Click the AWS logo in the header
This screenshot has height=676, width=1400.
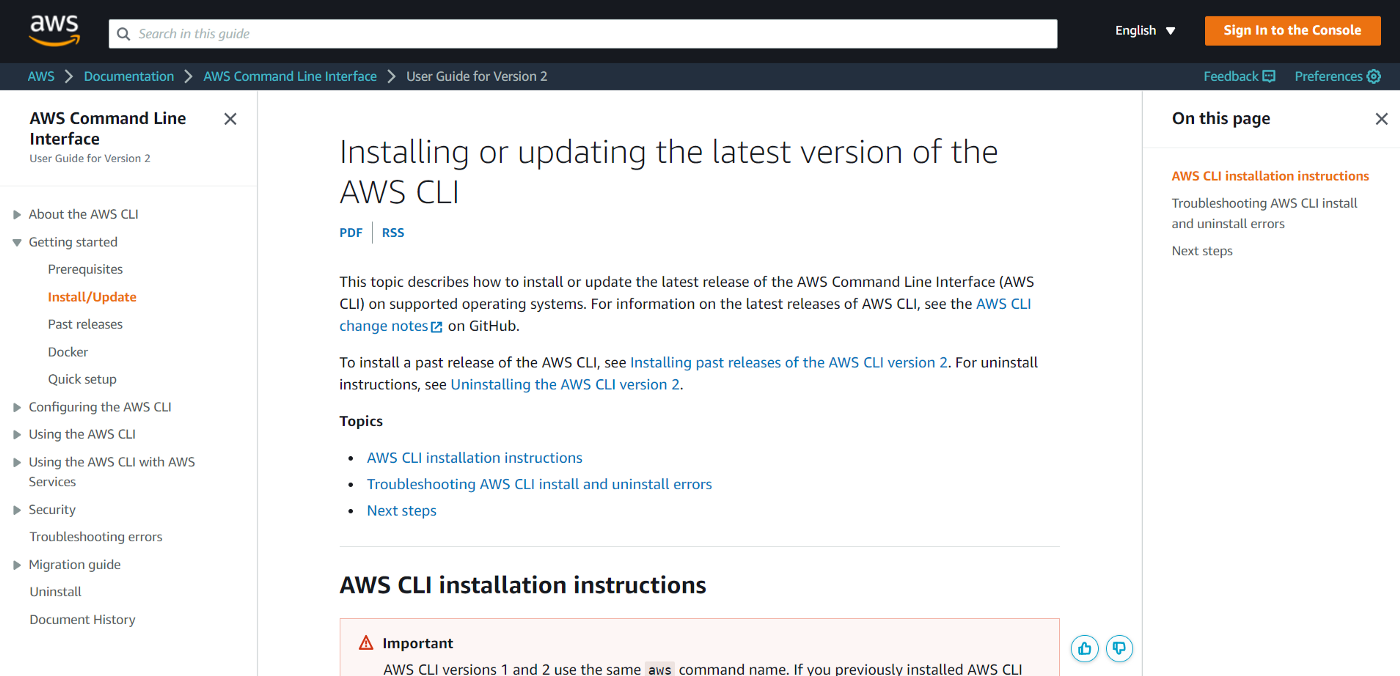tap(55, 30)
